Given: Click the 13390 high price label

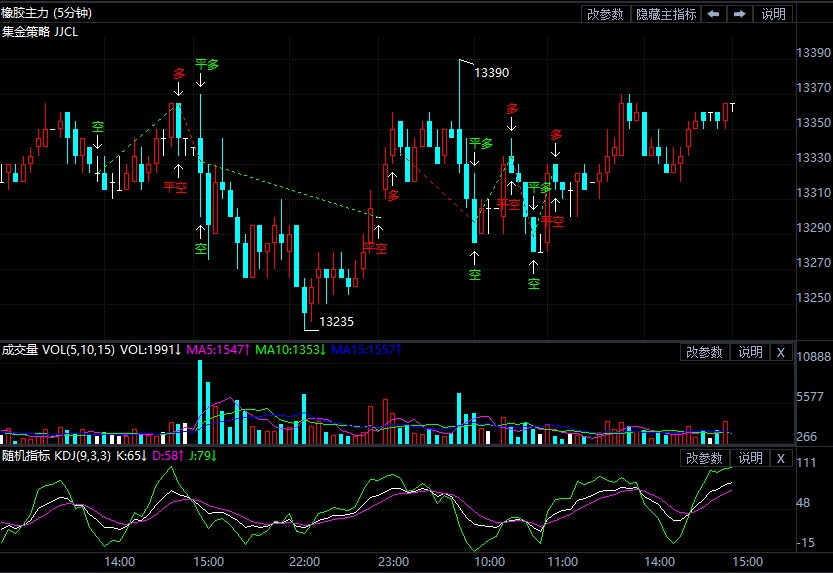Looking at the screenshot, I should [491, 73].
